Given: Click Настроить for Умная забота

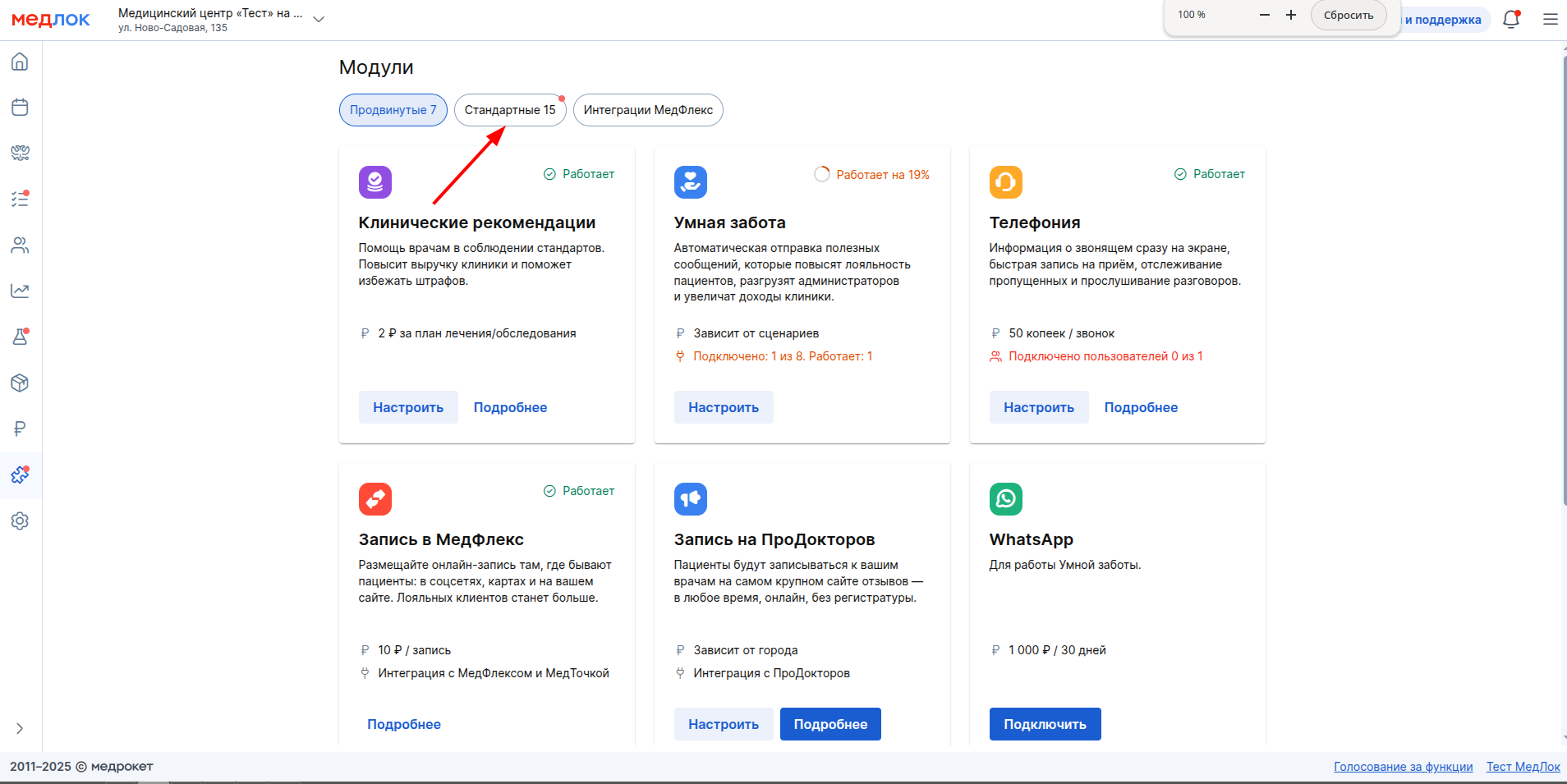Looking at the screenshot, I should point(724,407).
